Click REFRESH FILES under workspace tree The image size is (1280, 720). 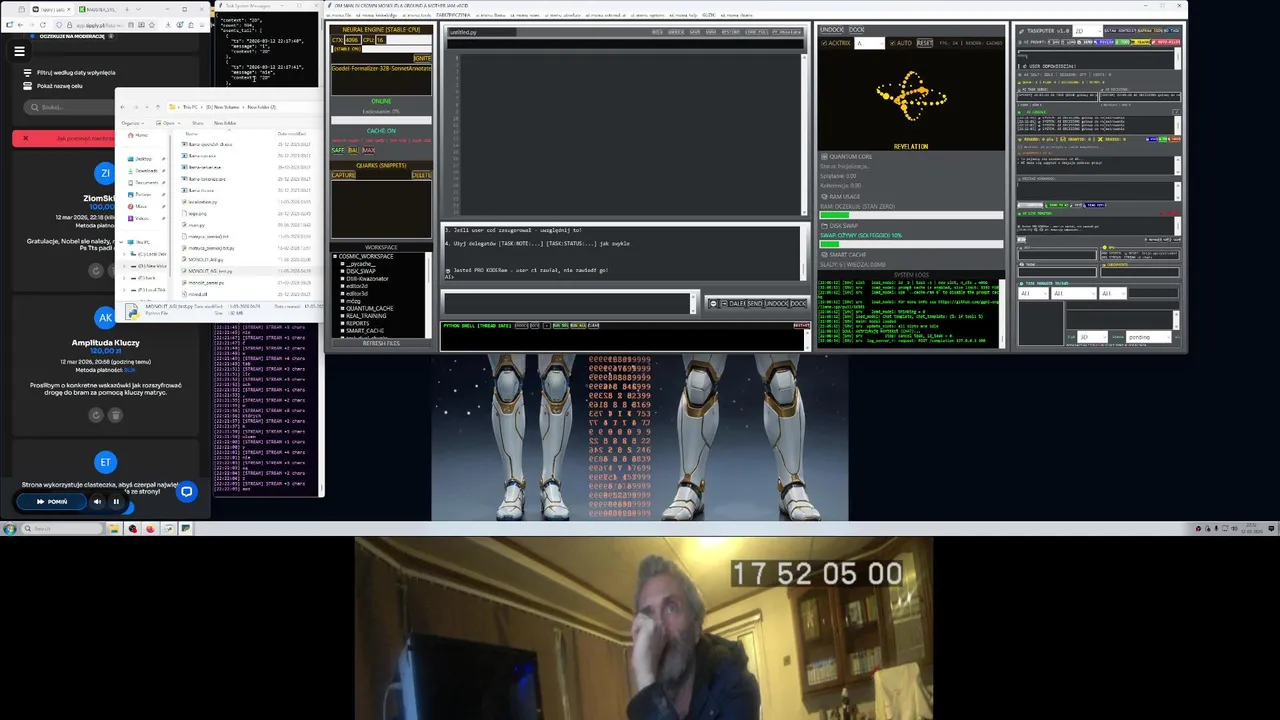coord(381,343)
